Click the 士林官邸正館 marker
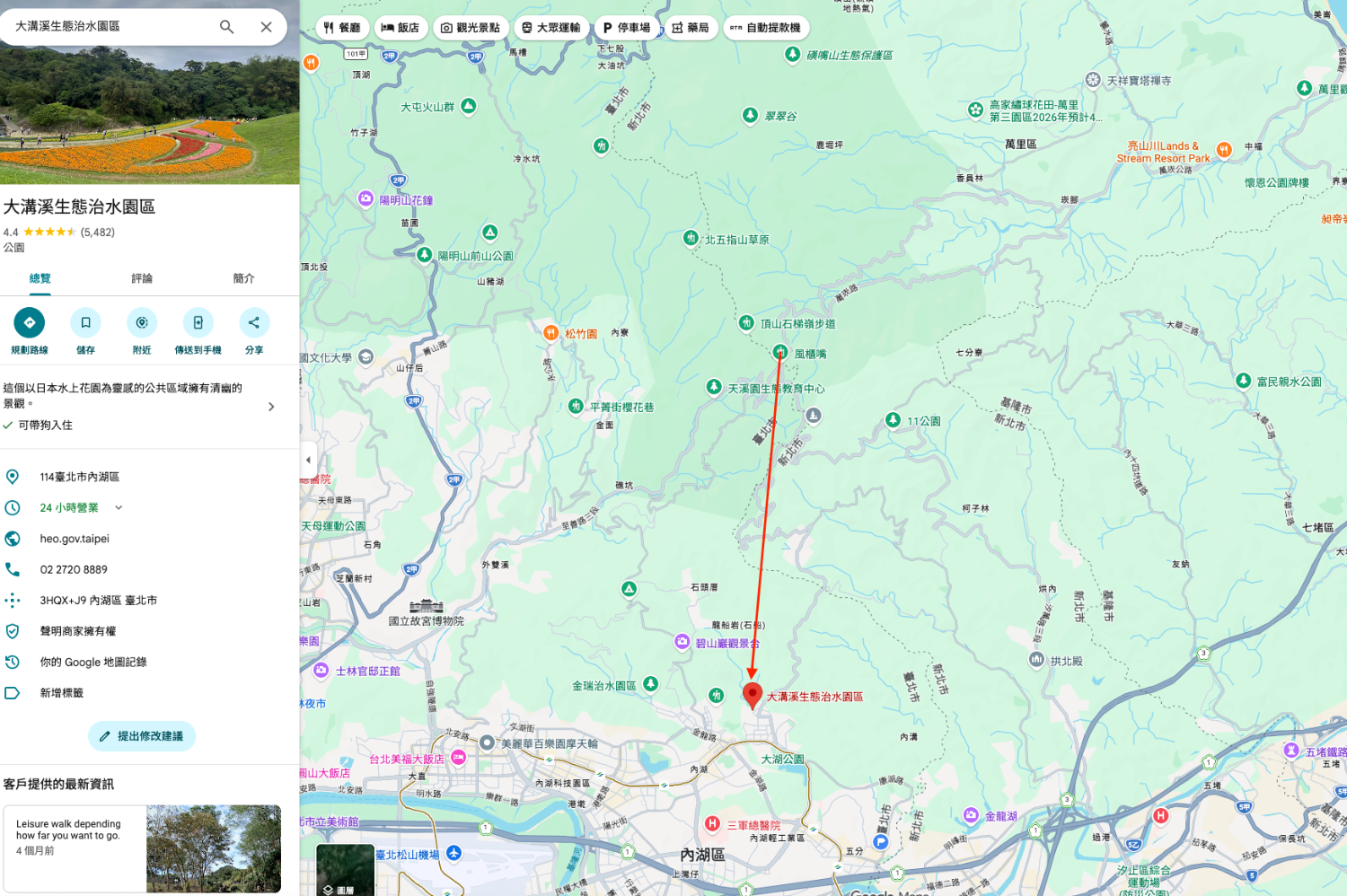The width and height of the screenshot is (1347, 896). click(x=321, y=670)
